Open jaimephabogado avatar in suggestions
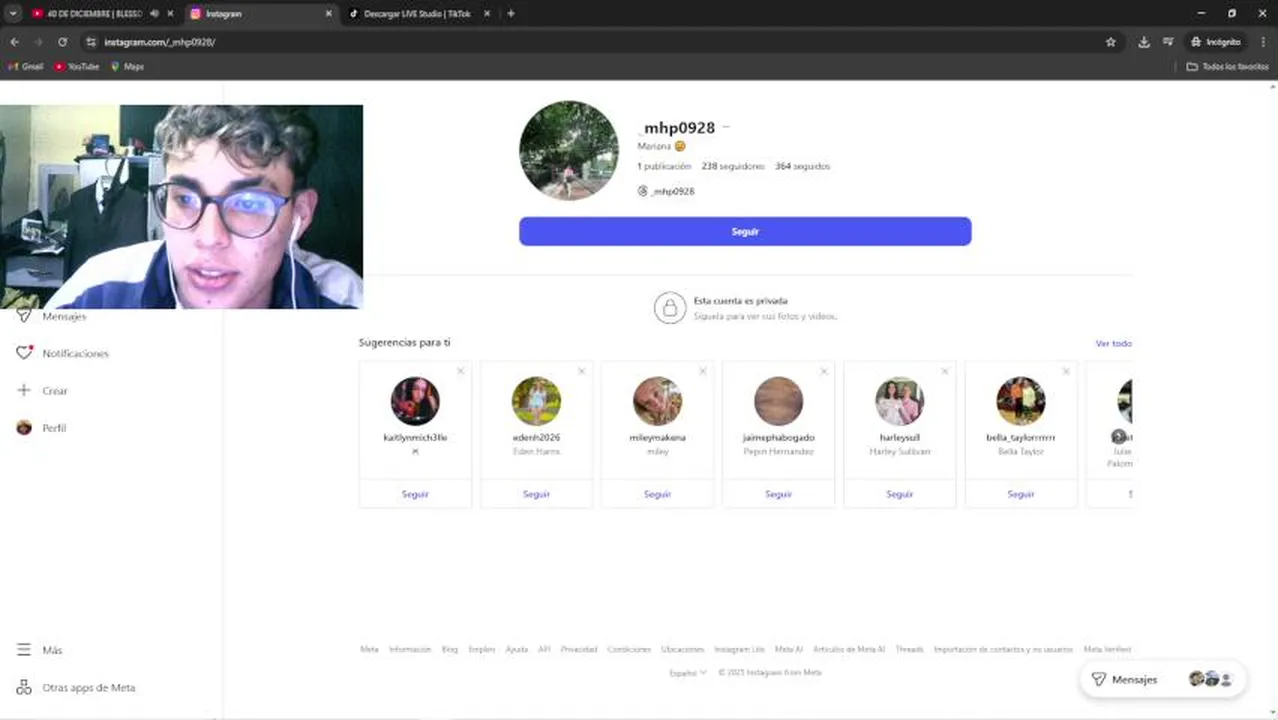This screenshot has height=720, width=1278. click(x=778, y=401)
